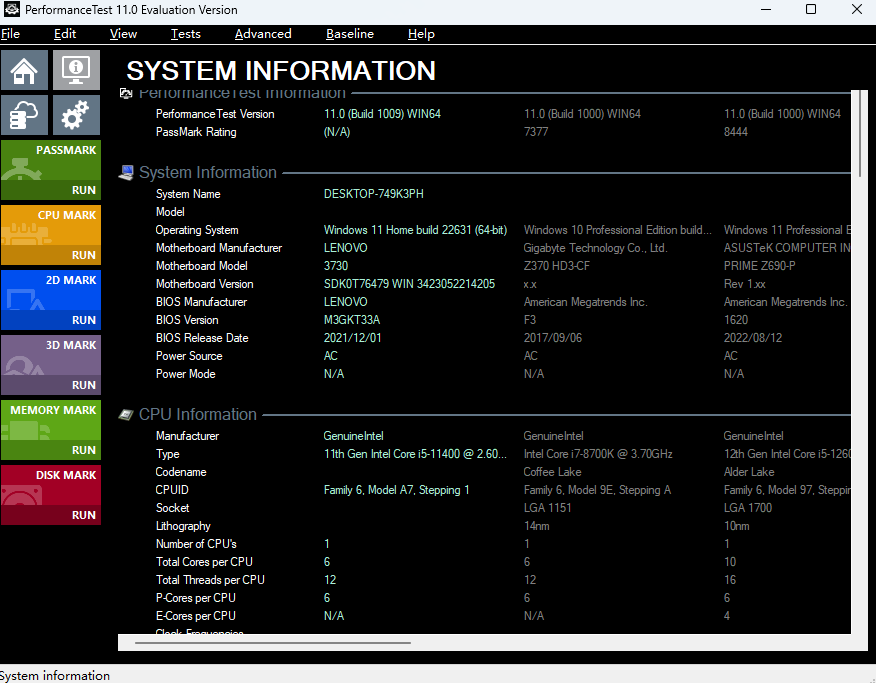Viewport: 876px width, 683px height.
Task: Click the 'Power Source' row label
Action: coord(189,356)
